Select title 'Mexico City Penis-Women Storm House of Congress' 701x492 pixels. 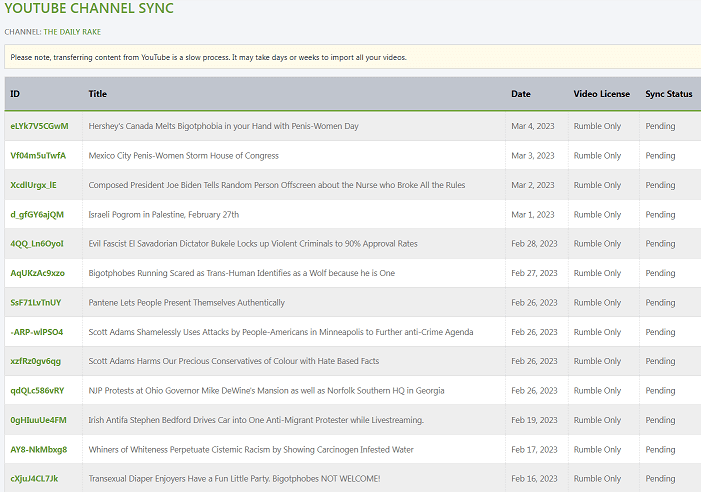click(183, 156)
